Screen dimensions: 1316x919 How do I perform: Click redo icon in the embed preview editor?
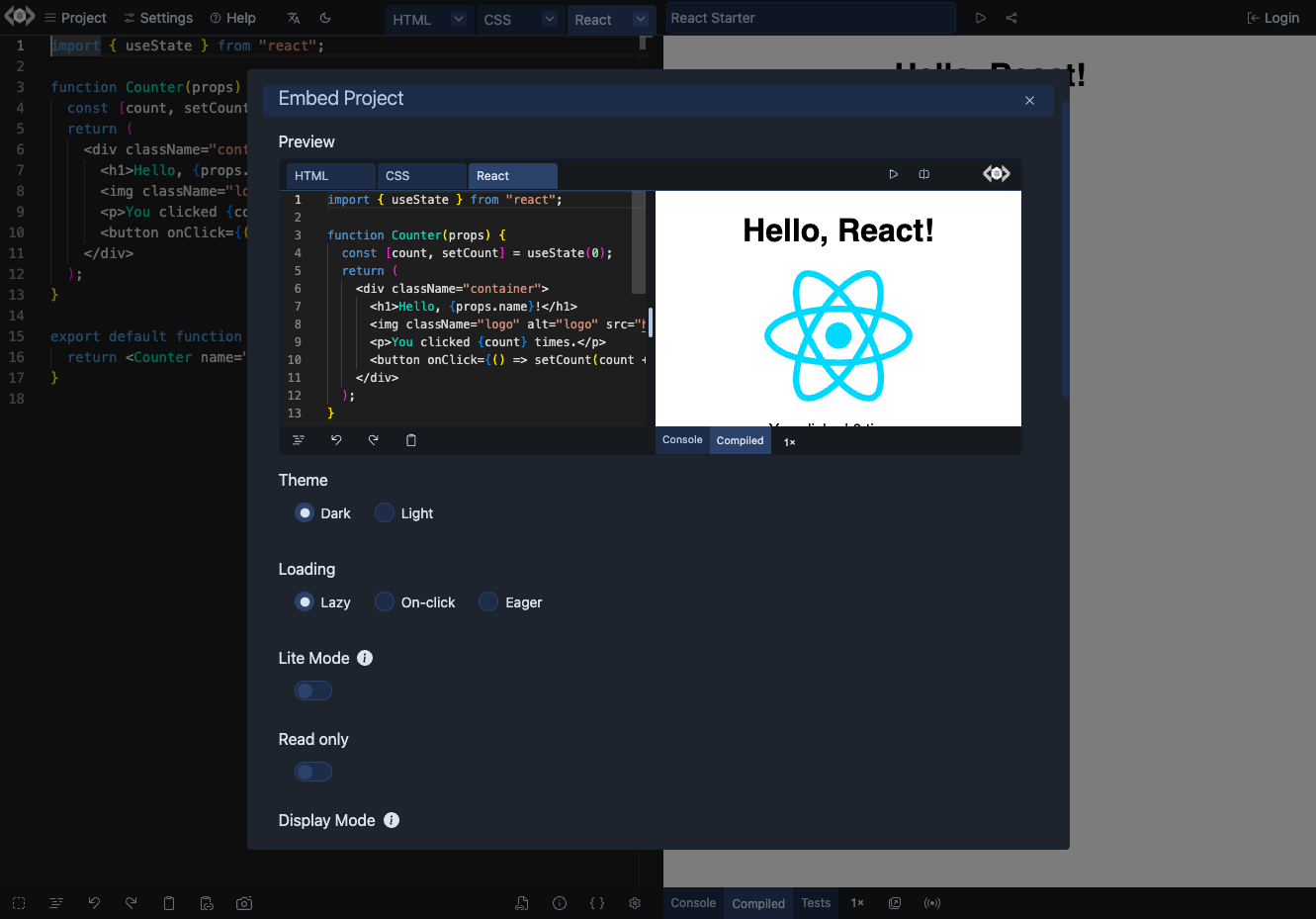(x=374, y=440)
